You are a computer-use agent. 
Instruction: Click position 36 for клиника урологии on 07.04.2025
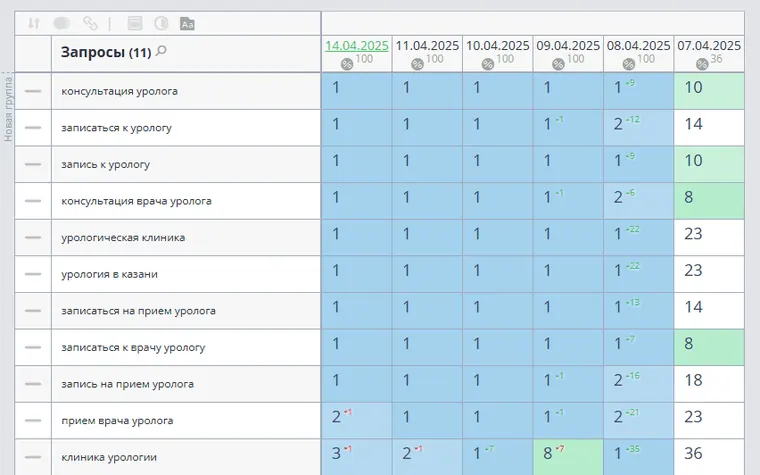coord(693,453)
